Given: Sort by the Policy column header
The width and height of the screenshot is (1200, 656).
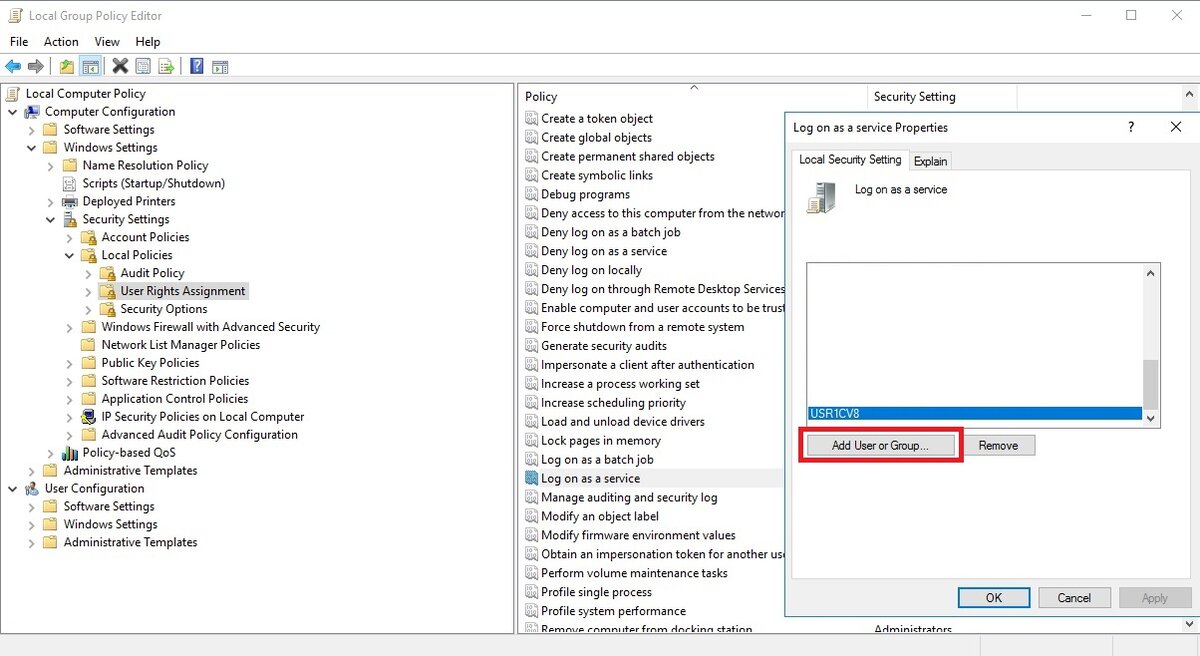Looking at the screenshot, I should (x=693, y=97).
